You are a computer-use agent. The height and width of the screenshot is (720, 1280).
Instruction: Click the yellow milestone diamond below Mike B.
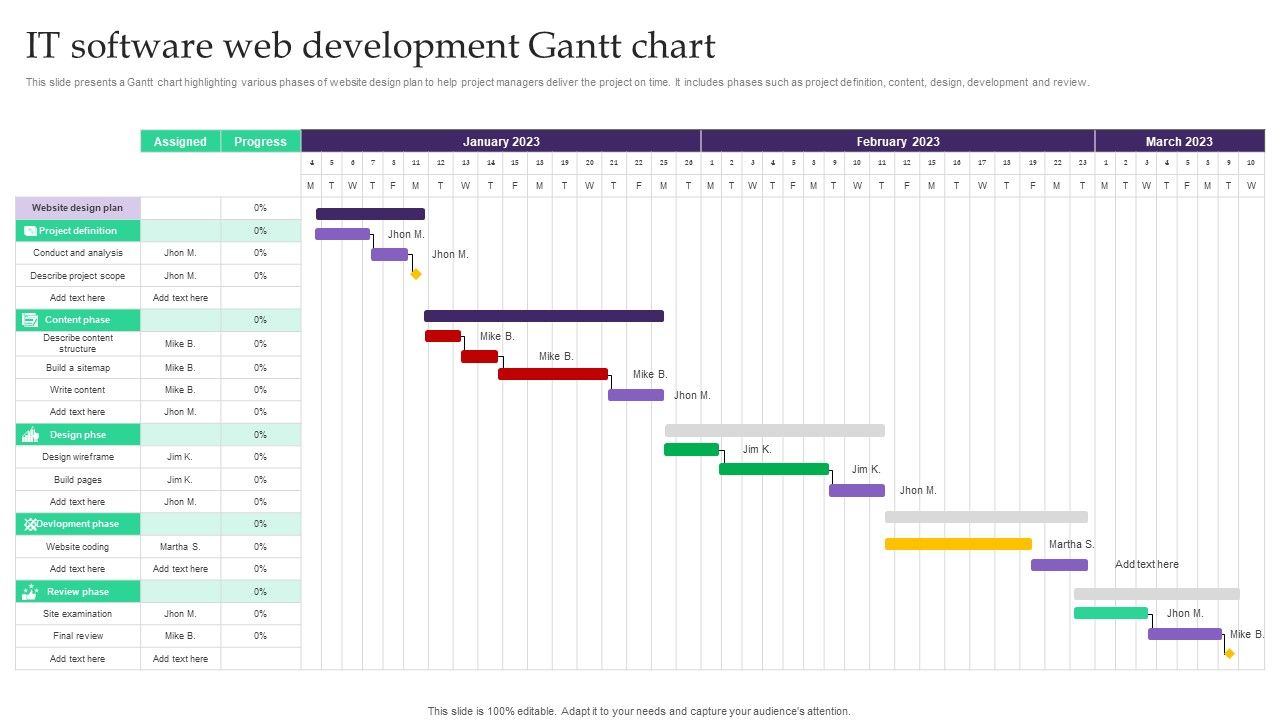click(x=1230, y=653)
